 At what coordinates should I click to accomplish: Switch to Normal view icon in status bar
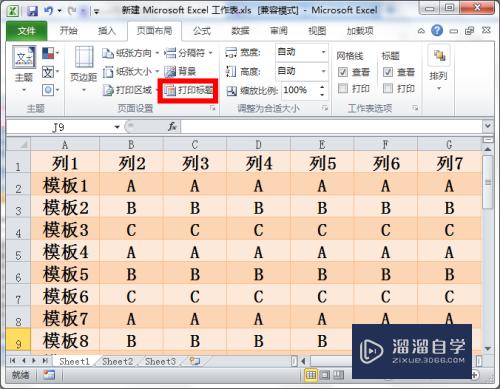[x=311, y=375]
